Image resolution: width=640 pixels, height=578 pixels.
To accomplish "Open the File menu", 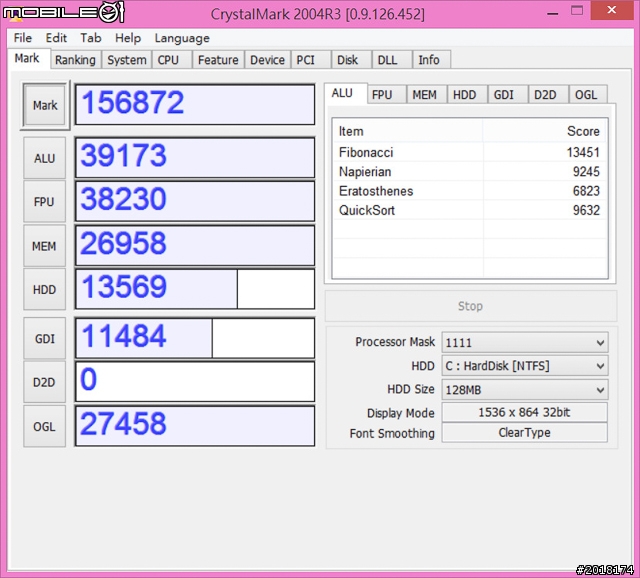I will pos(22,38).
